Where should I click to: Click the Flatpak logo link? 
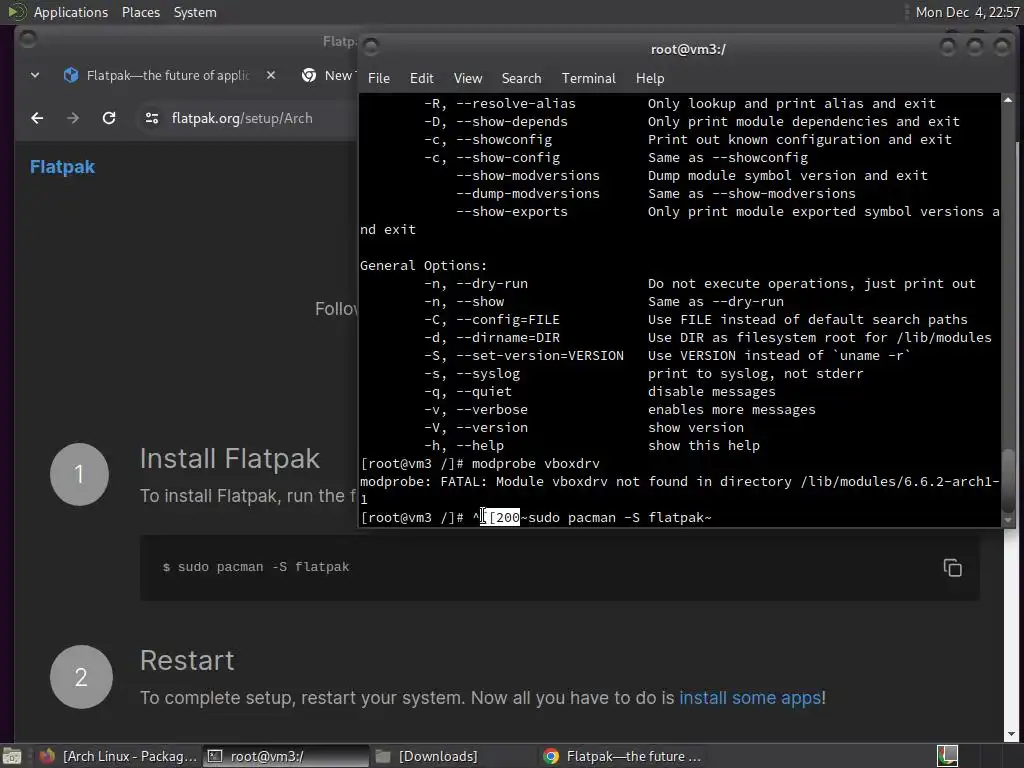tap(63, 167)
